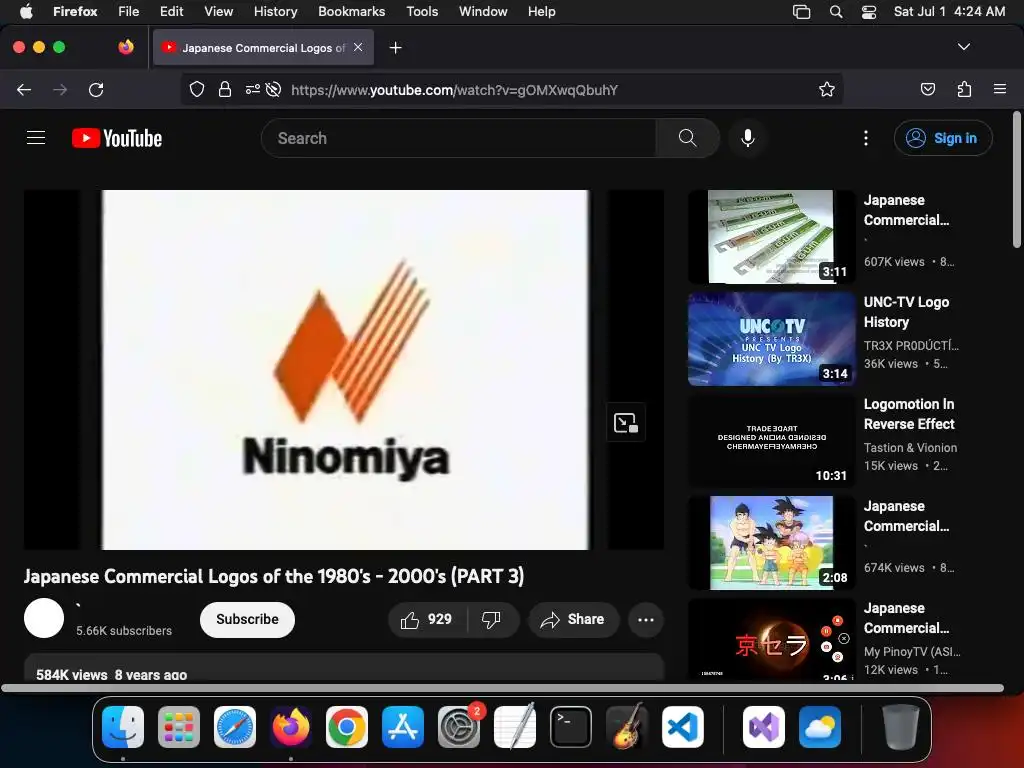This screenshot has height=768, width=1024.
Task: Open a new tab with plus button
Action: click(395, 48)
